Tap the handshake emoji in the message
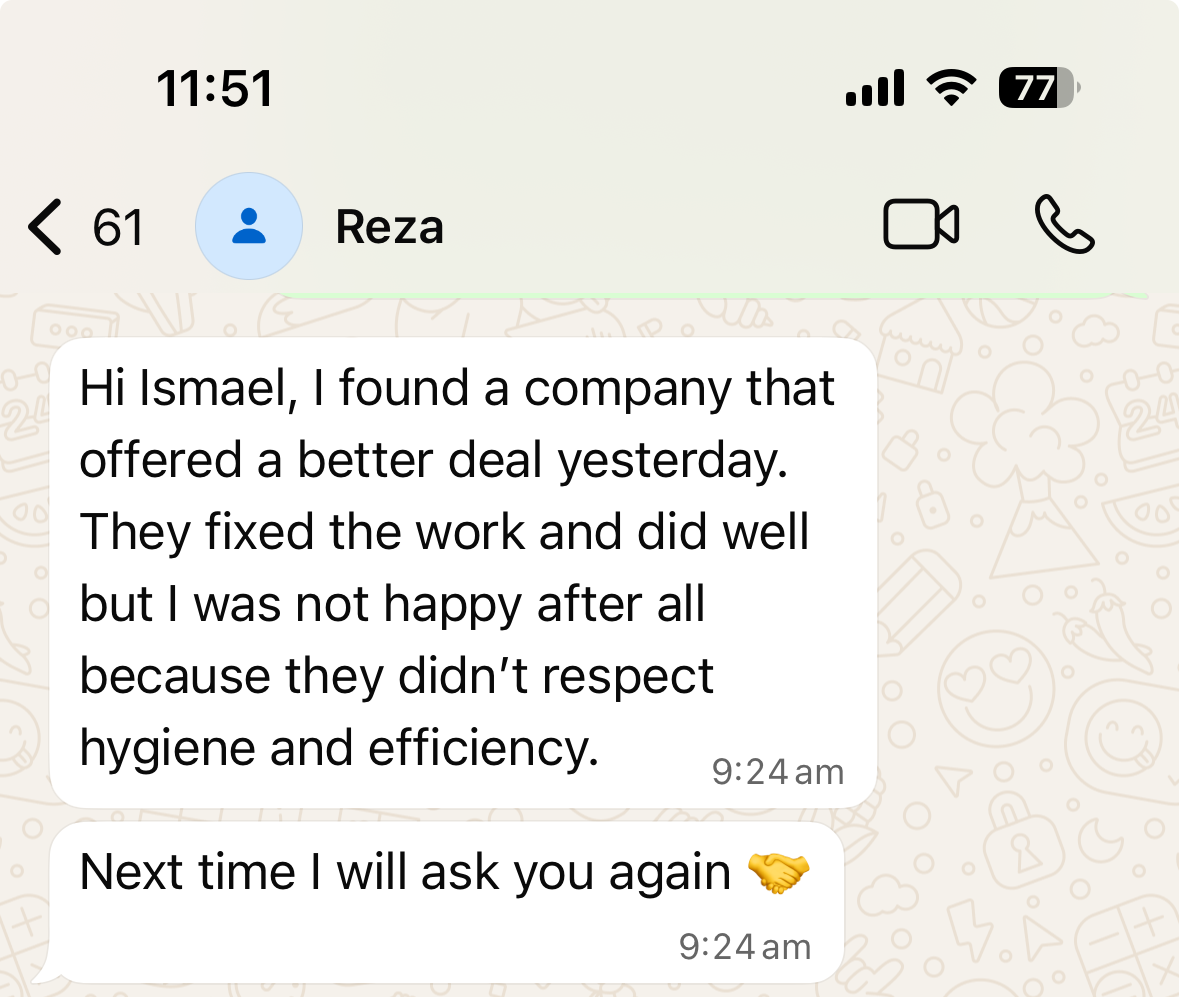 click(778, 873)
